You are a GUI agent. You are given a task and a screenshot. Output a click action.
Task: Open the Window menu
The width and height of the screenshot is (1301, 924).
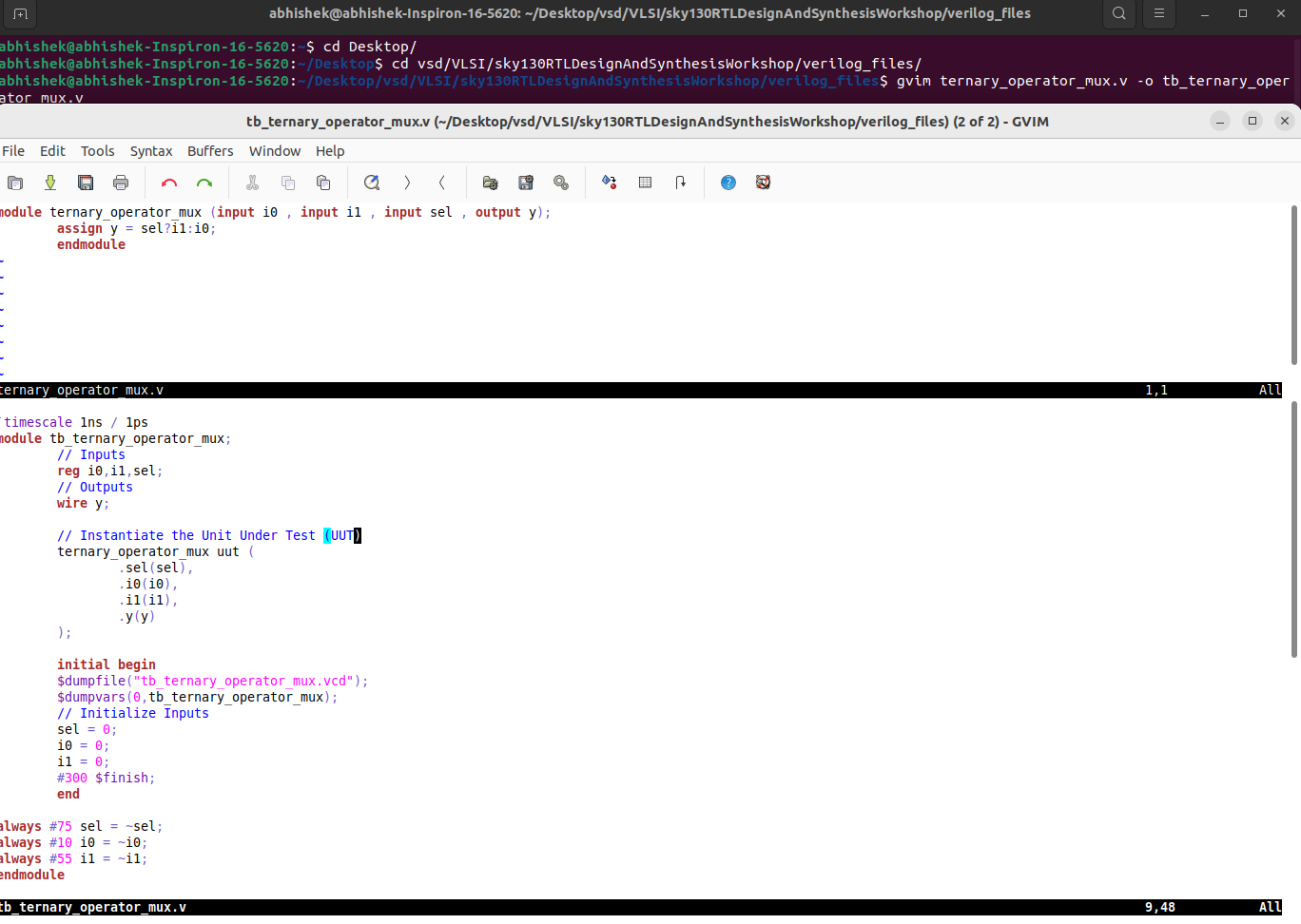pos(274,150)
